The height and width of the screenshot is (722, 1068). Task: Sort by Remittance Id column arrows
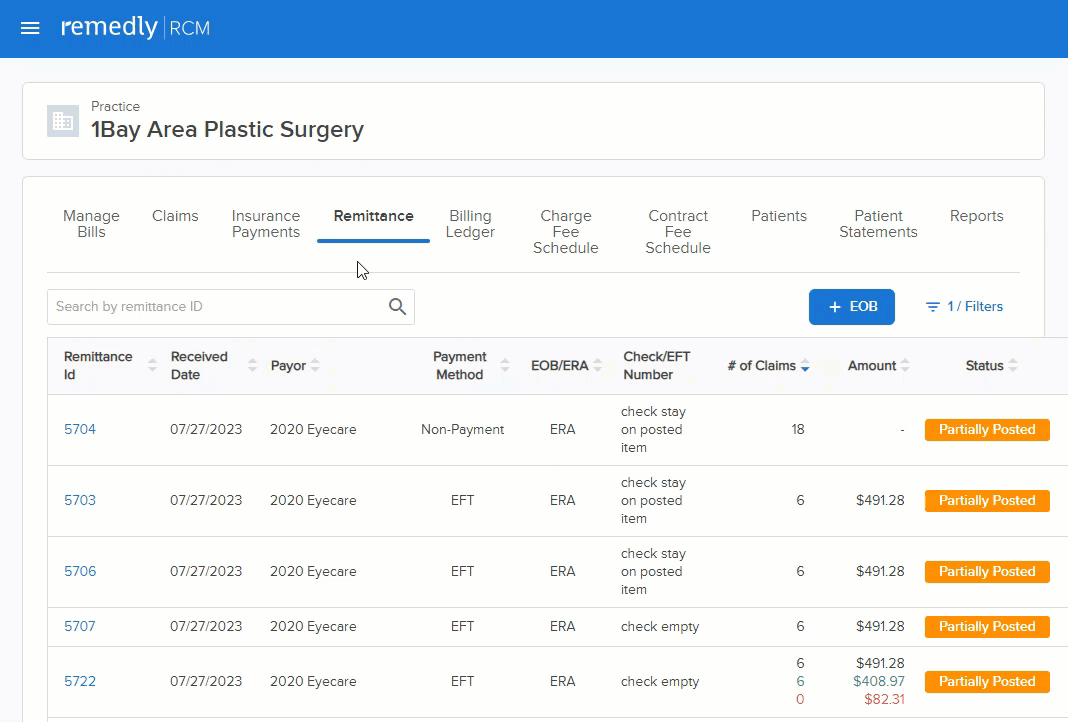pyautogui.click(x=153, y=366)
